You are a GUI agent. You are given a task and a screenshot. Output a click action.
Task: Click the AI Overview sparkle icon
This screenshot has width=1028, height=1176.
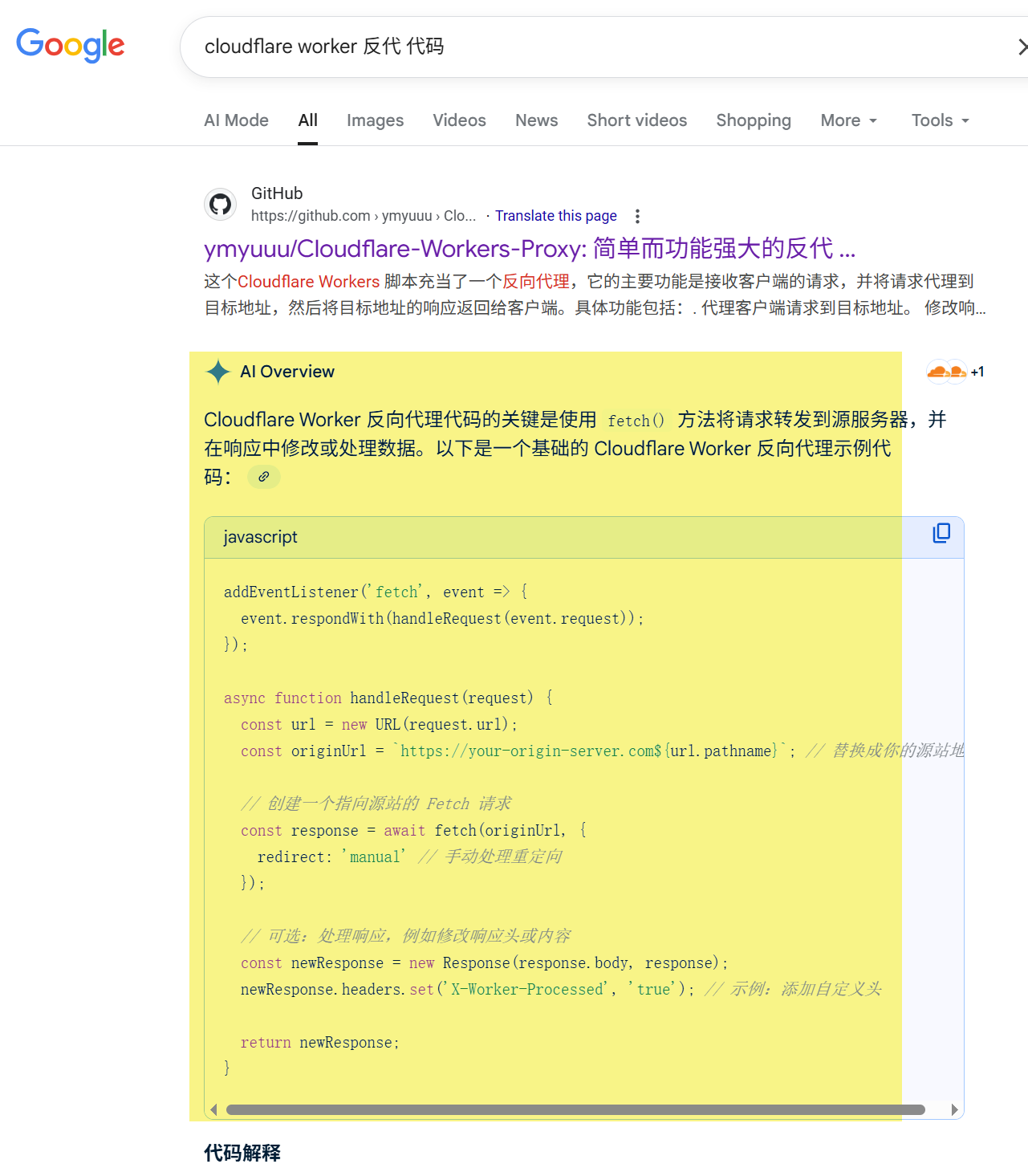point(217,372)
